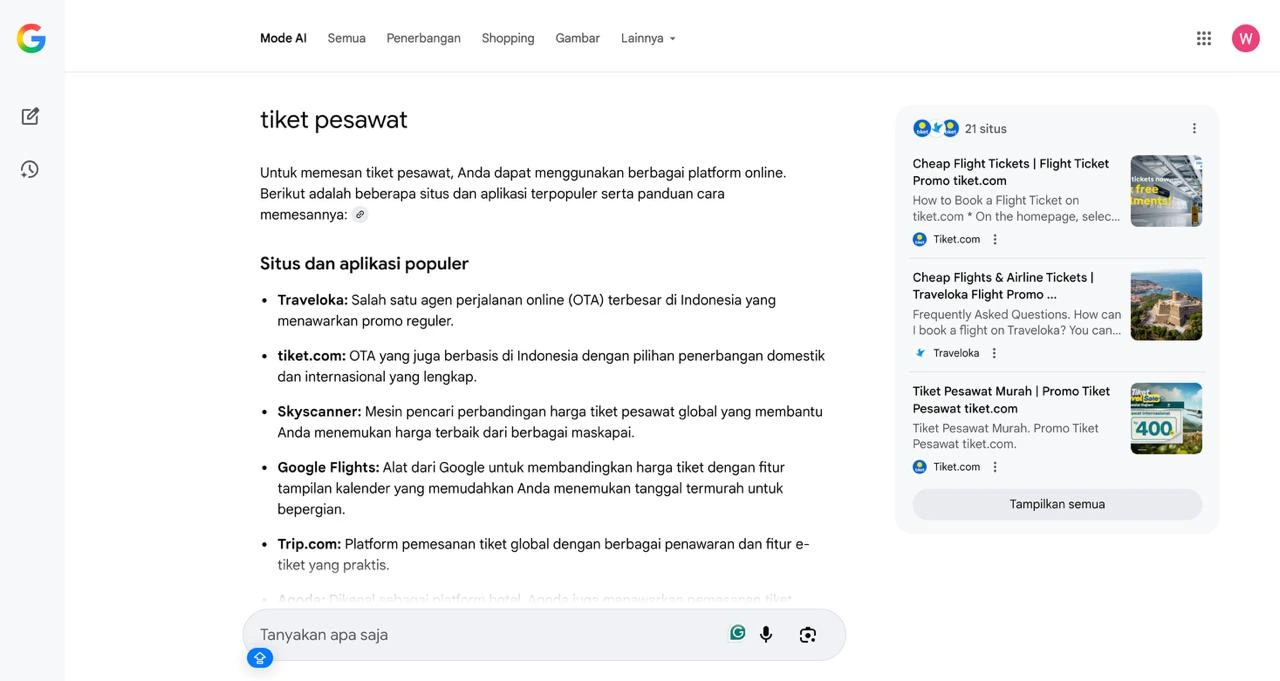
Task: Open options menu for Traveloka source
Action: (994, 353)
